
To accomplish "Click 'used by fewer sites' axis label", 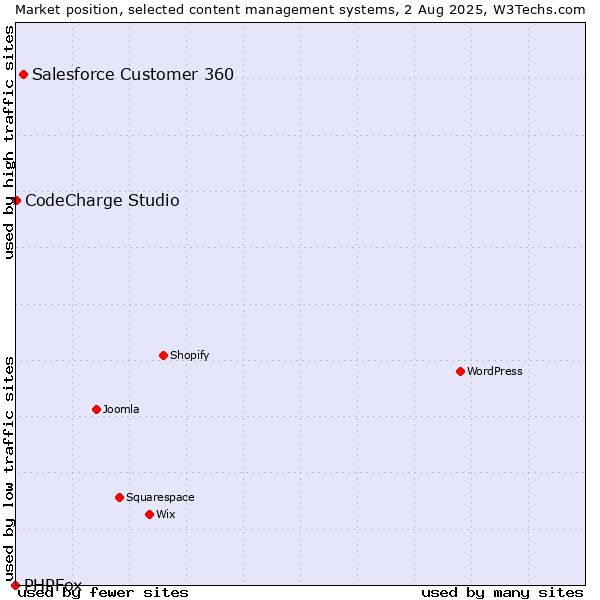I will coord(103,593).
